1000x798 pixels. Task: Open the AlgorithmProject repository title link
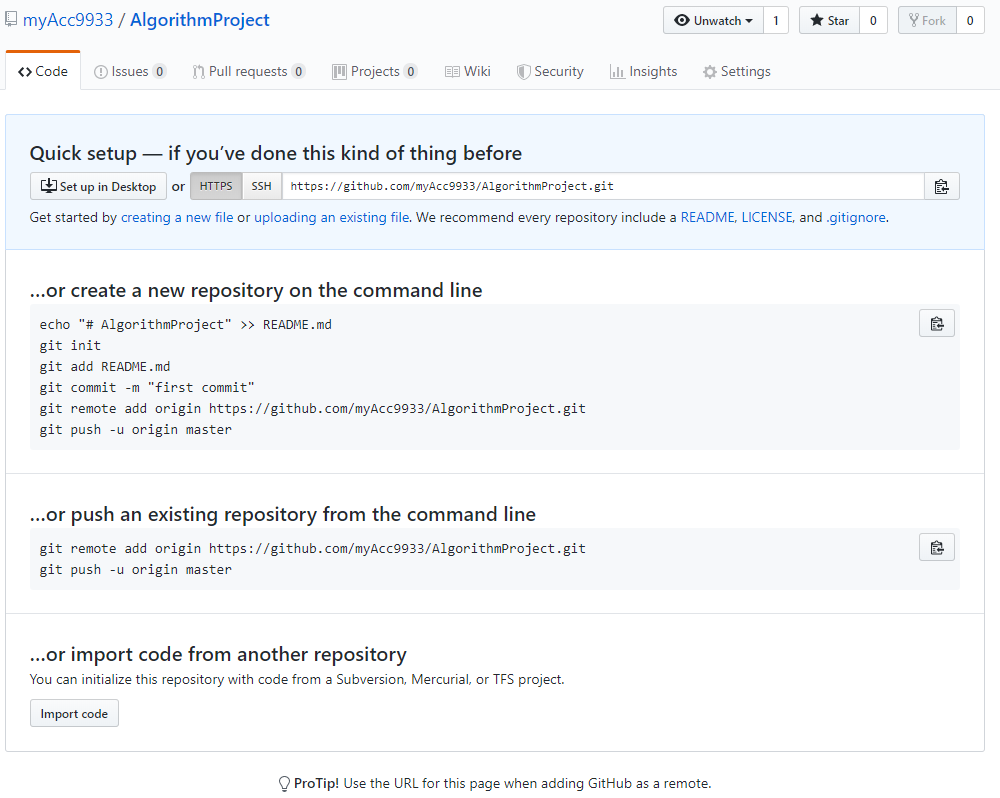pyautogui.click(x=200, y=20)
